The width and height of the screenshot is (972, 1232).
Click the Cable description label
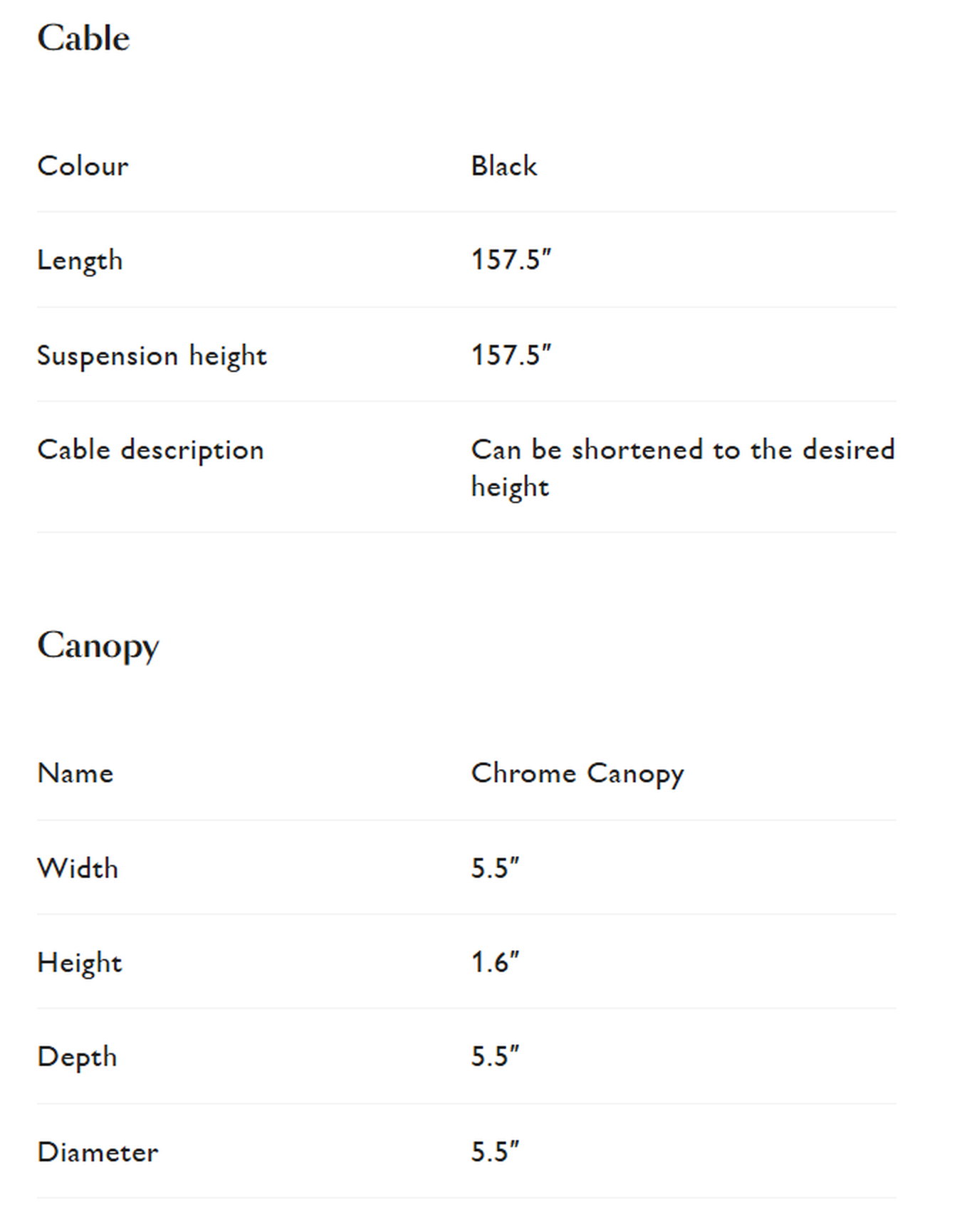pyautogui.click(x=150, y=450)
